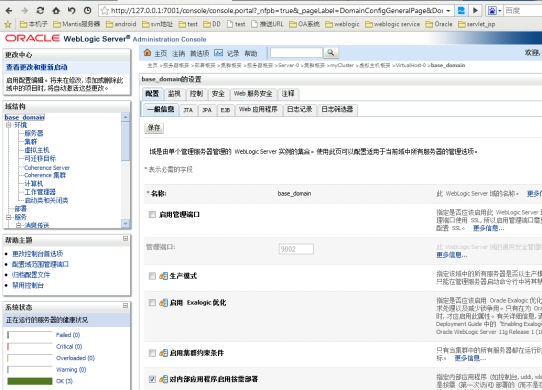Click the console home house icon

pos(147,53)
